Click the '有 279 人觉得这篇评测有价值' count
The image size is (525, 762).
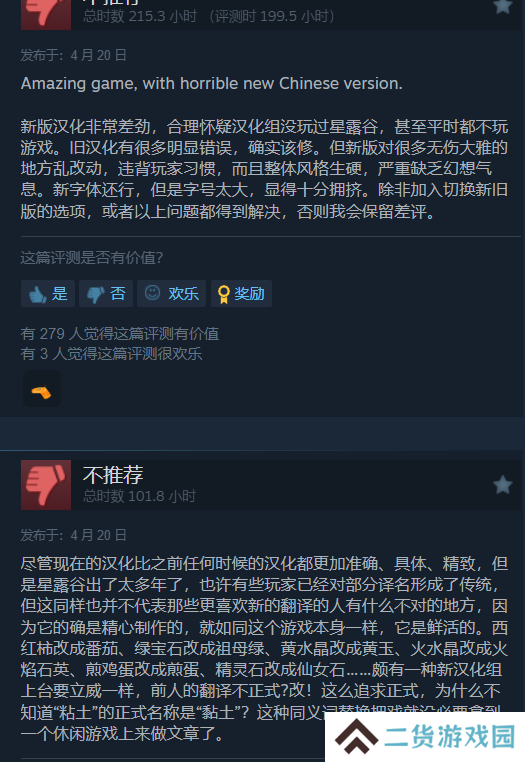pos(120,334)
